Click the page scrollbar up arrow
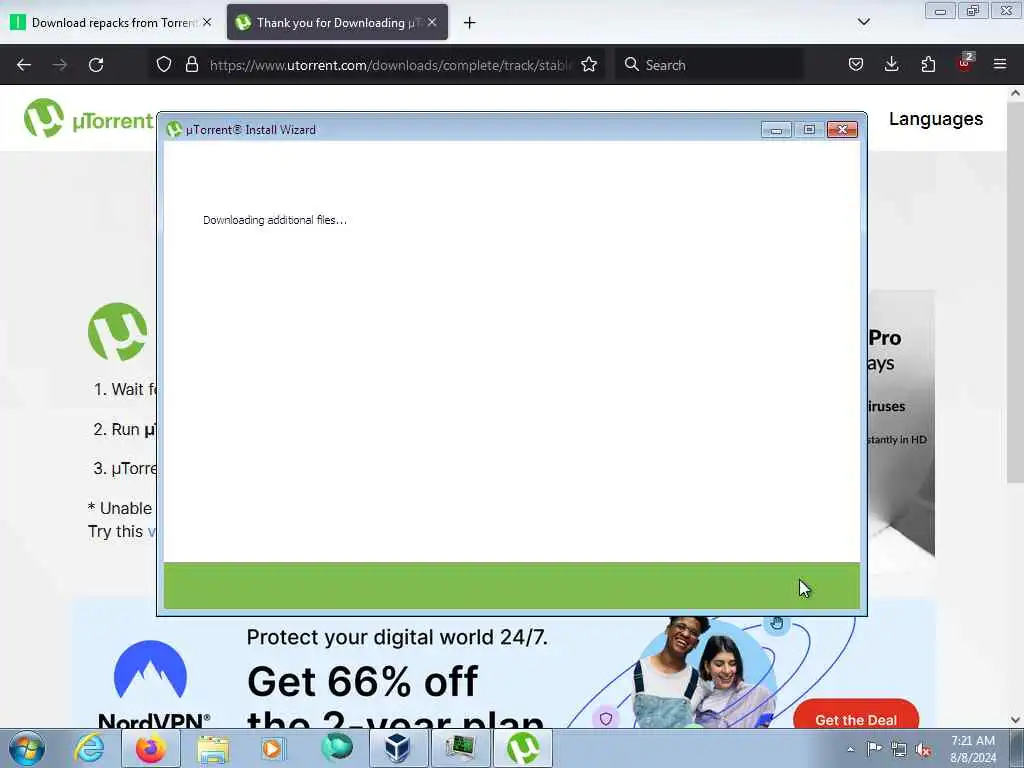Screen dimensions: 1024x768 (x=1015, y=93)
